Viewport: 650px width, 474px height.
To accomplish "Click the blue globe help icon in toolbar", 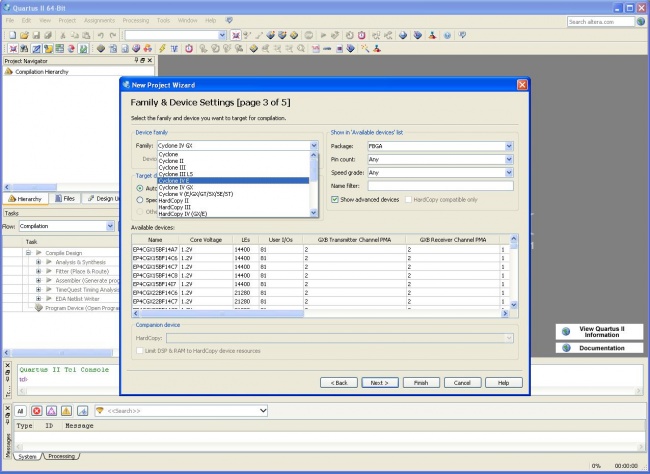I will point(447,35).
